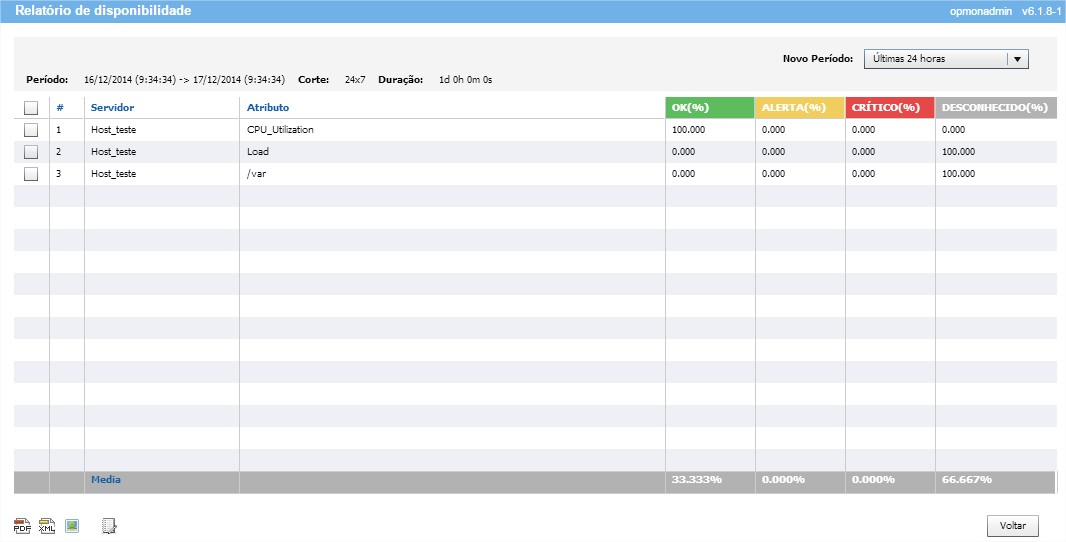Export the report as XML
1066x542 pixels.
[47, 526]
